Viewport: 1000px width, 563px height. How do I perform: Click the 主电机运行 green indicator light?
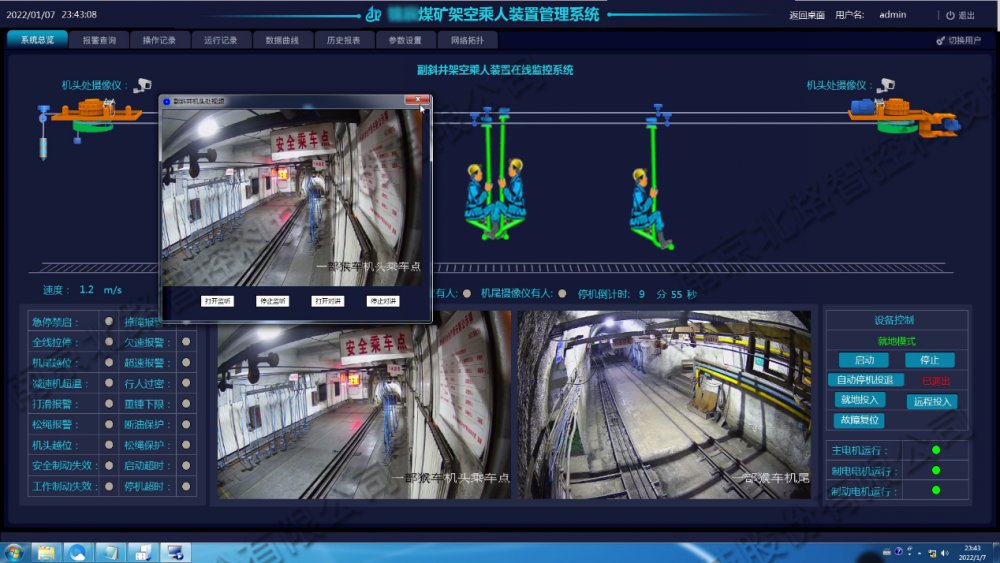coord(936,450)
